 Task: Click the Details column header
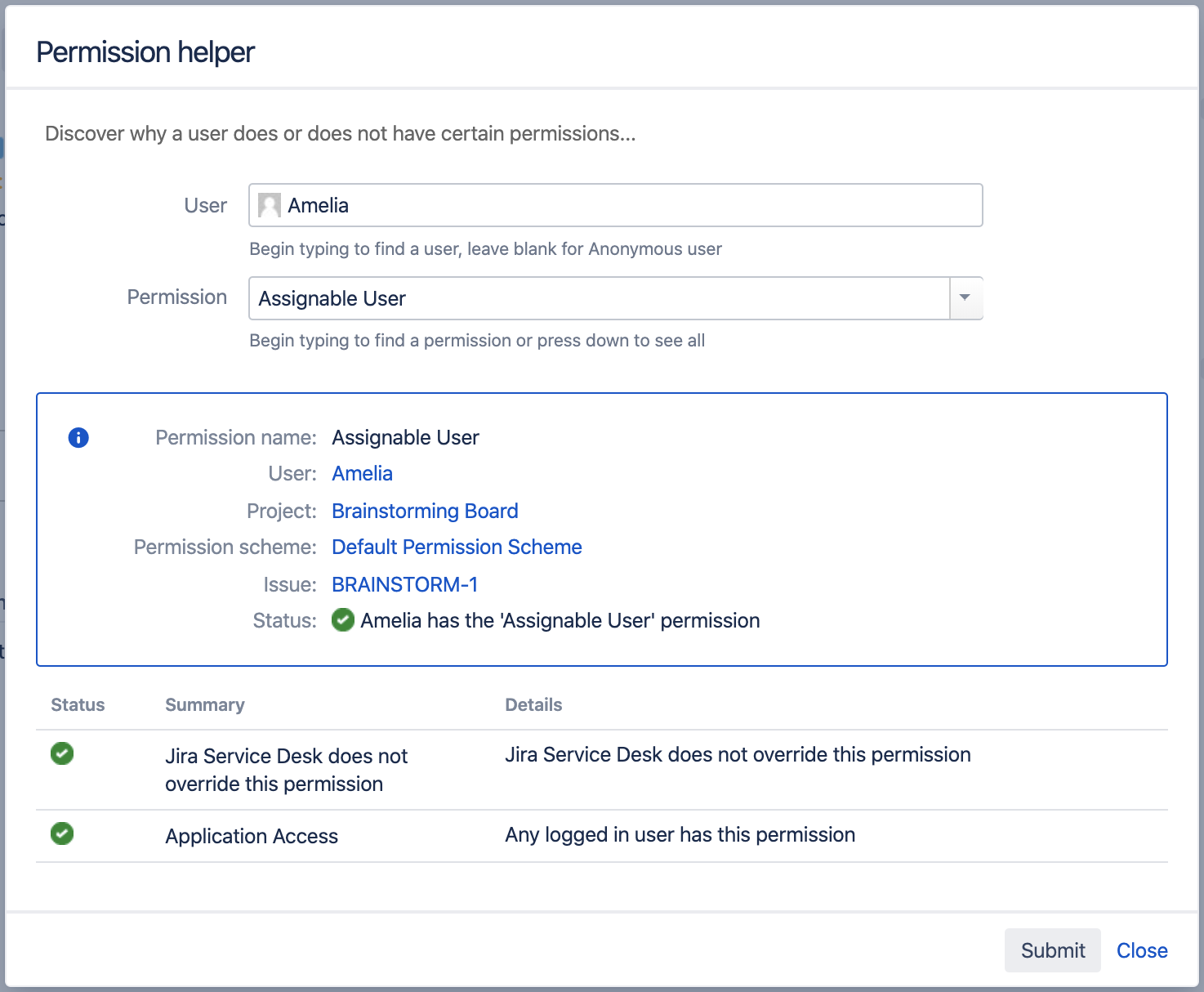533,704
